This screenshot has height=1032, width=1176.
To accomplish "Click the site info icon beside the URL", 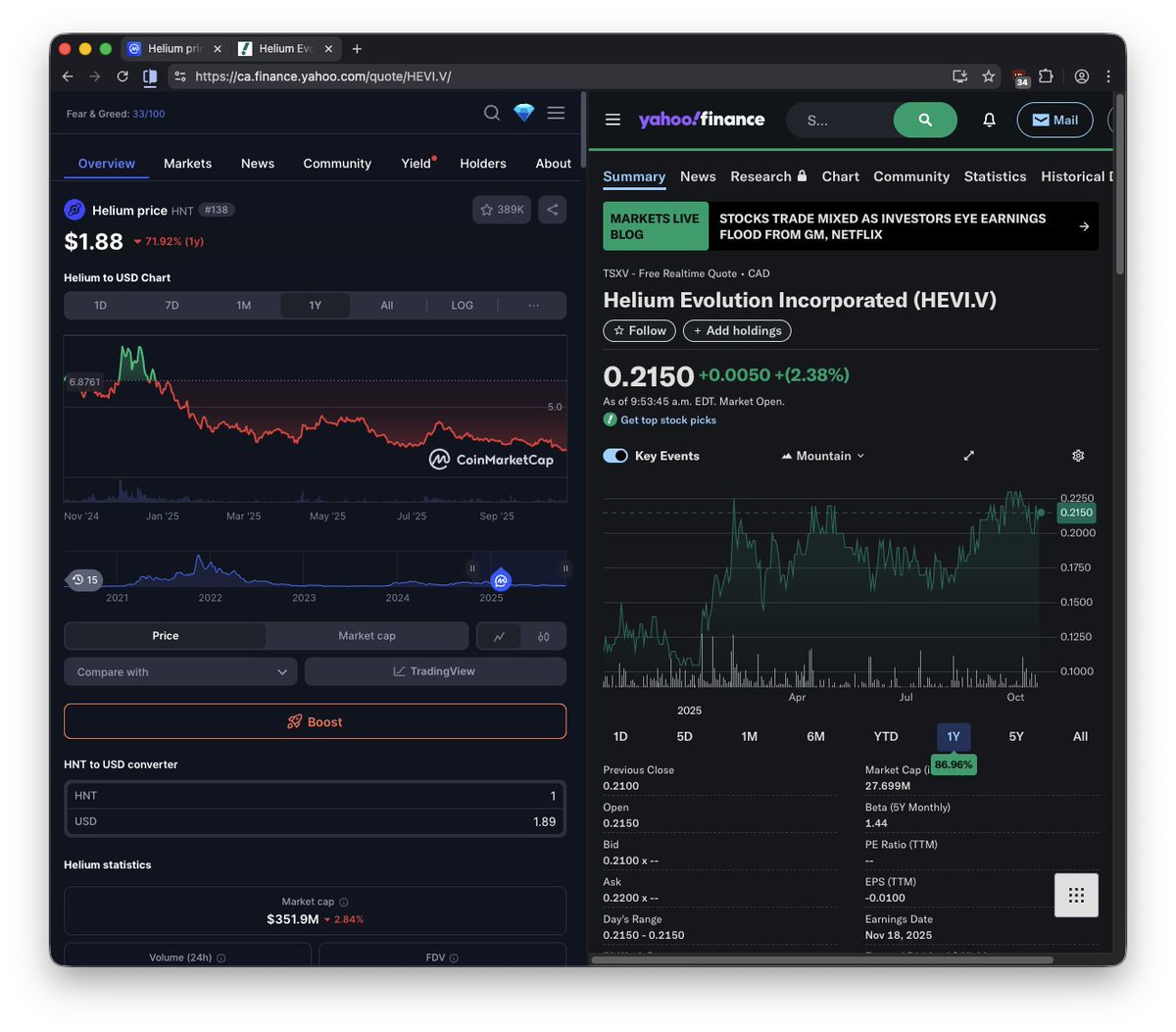I will tap(179, 76).
